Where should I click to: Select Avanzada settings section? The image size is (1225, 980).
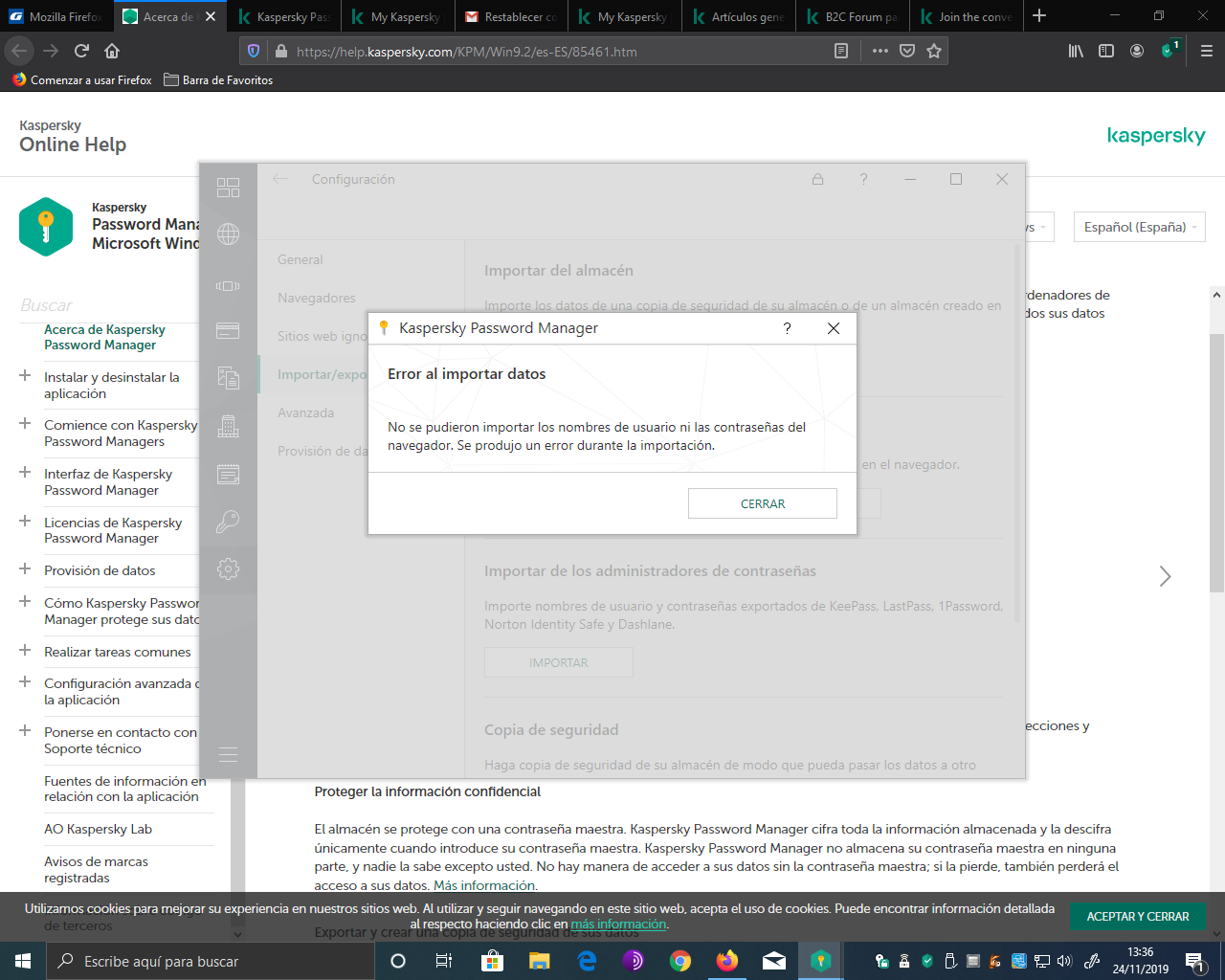[x=305, y=412]
